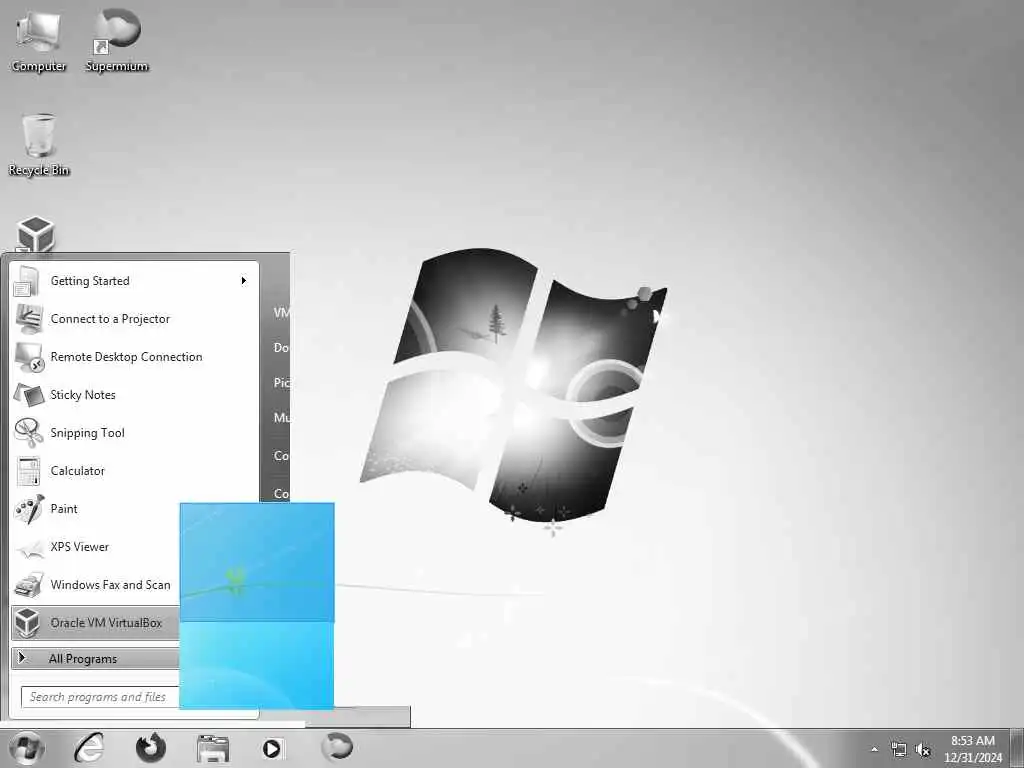Select the VirtualBox cube desktop icon
The width and height of the screenshot is (1024, 768).
35,234
